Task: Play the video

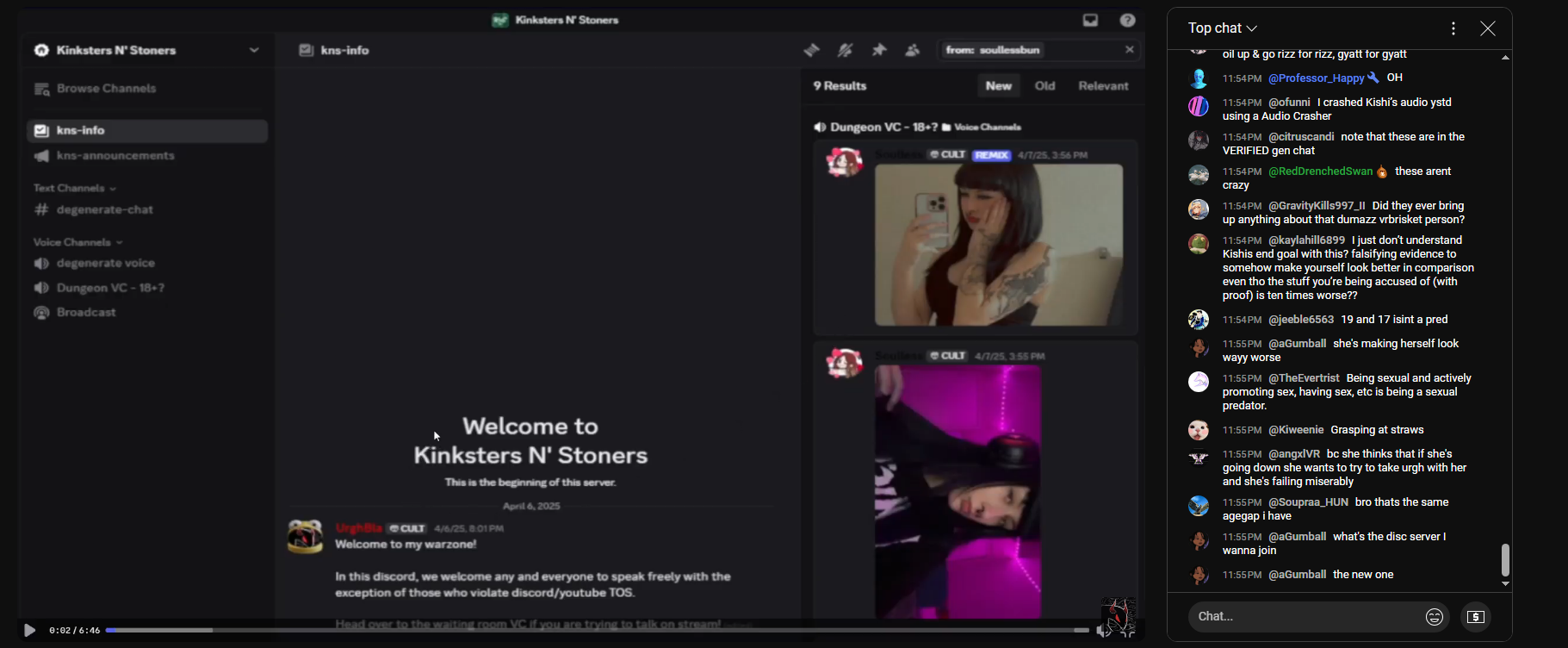Action: pos(29,631)
